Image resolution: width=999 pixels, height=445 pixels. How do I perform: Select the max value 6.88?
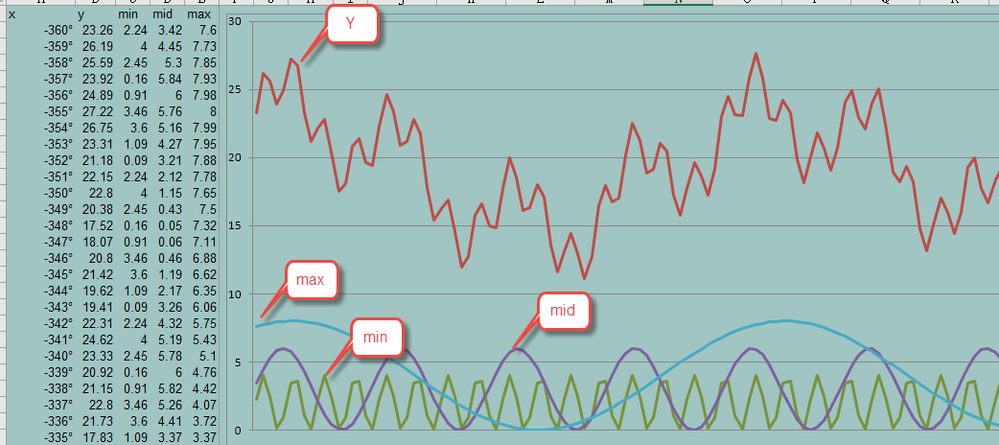tap(205, 258)
